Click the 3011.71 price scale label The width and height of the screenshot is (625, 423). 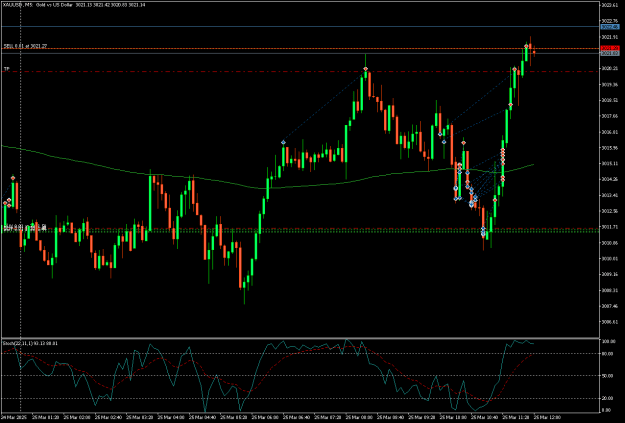point(610,227)
